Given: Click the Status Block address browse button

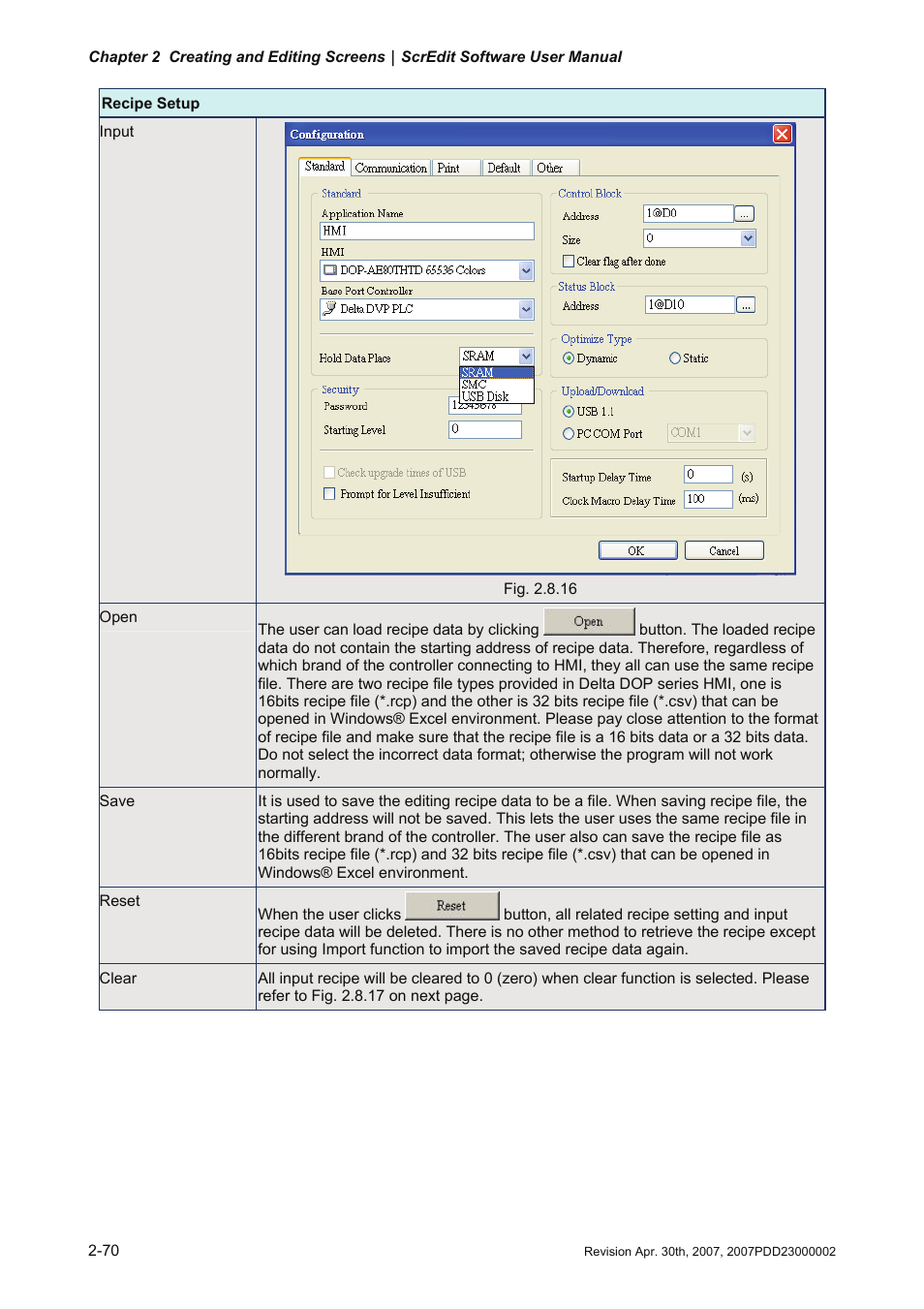Looking at the screenshot, I should coord(746,305).
